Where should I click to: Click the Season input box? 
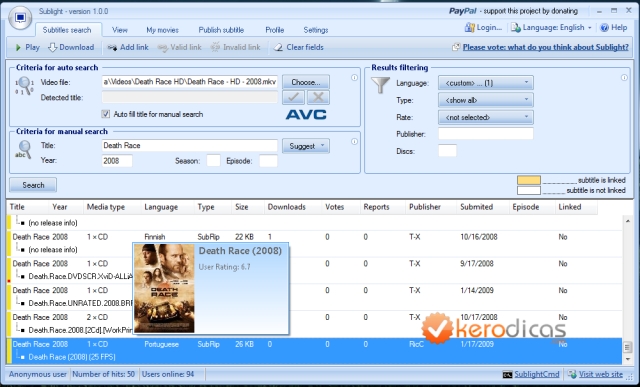[213, 161]
